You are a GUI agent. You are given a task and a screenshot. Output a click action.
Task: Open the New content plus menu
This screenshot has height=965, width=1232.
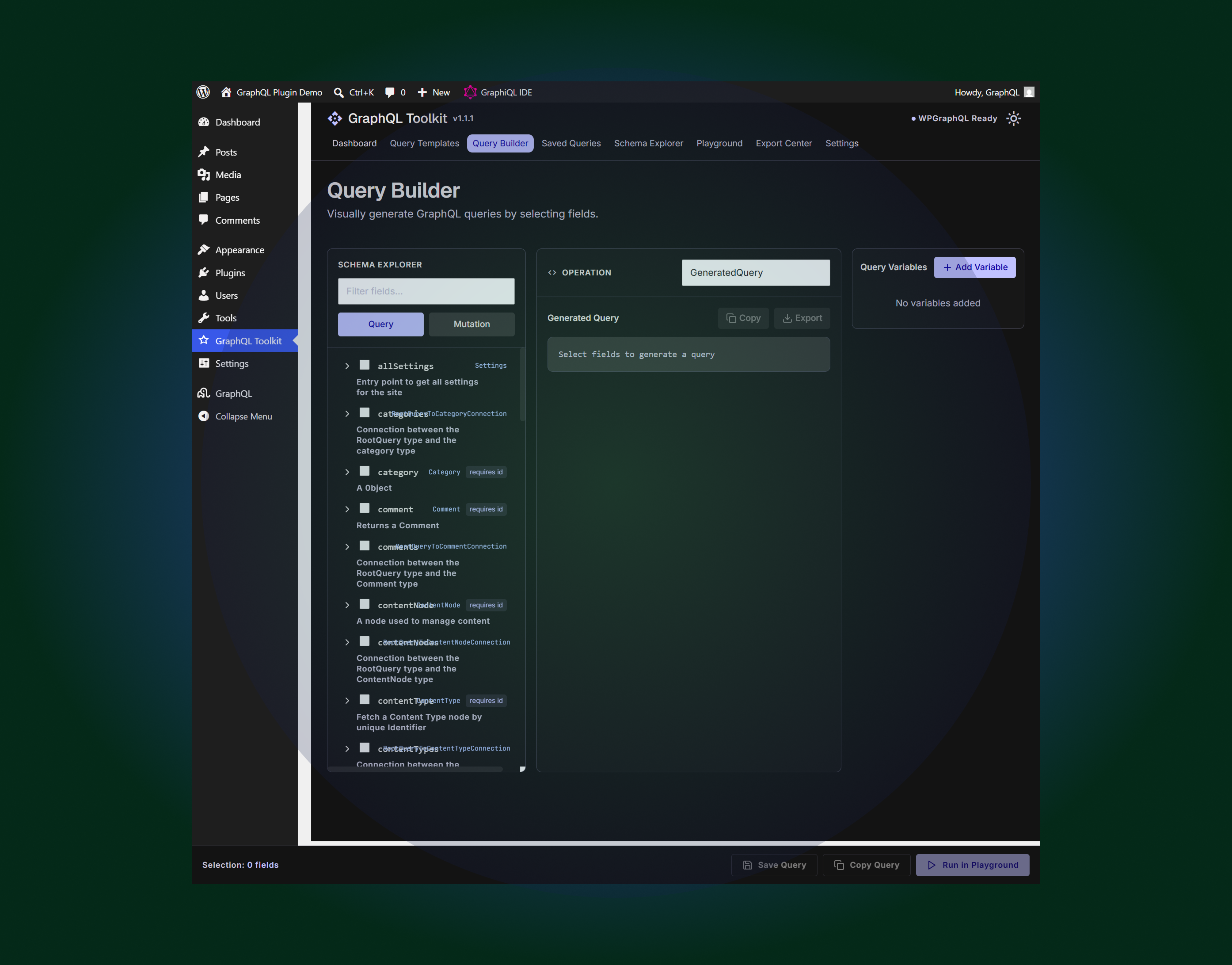433,92
